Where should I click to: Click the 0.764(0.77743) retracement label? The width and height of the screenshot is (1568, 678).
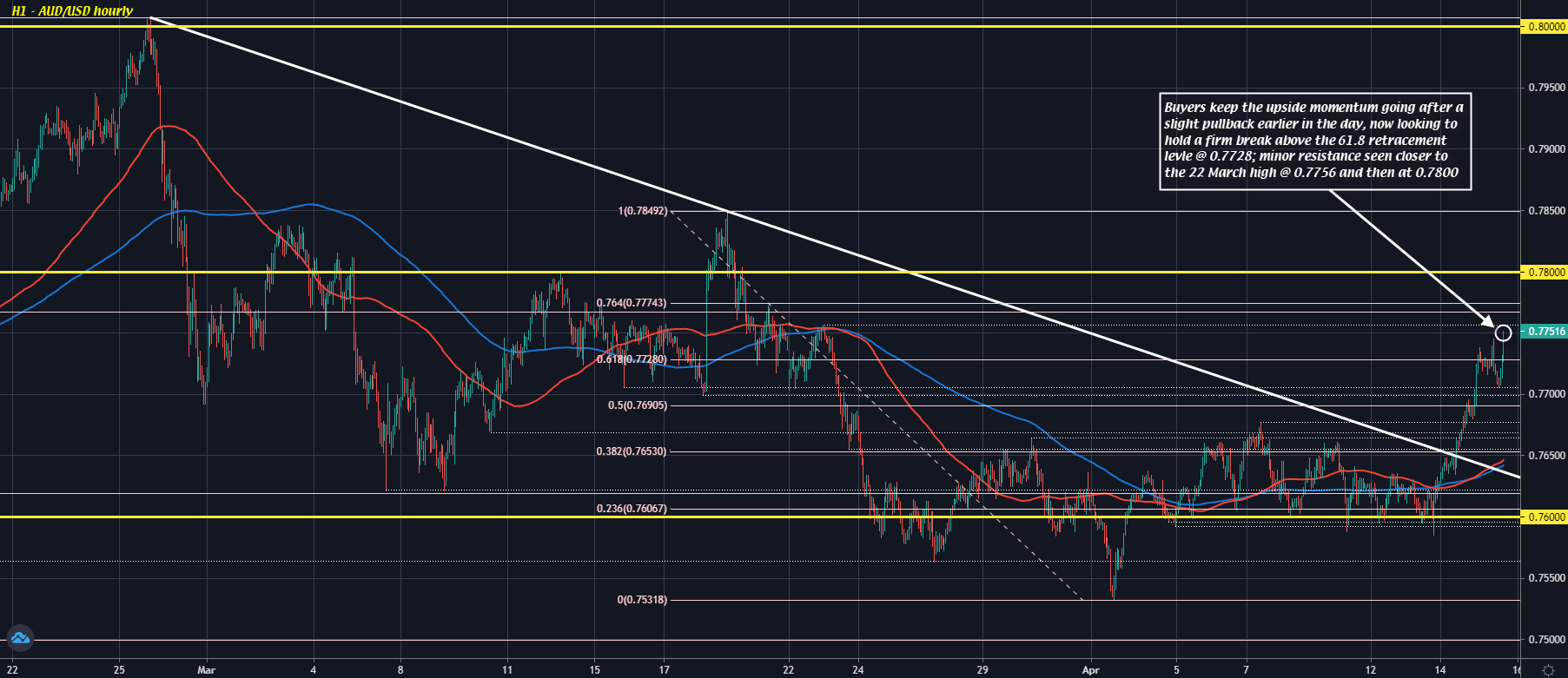pyautogui.click(x=632, y=303)
